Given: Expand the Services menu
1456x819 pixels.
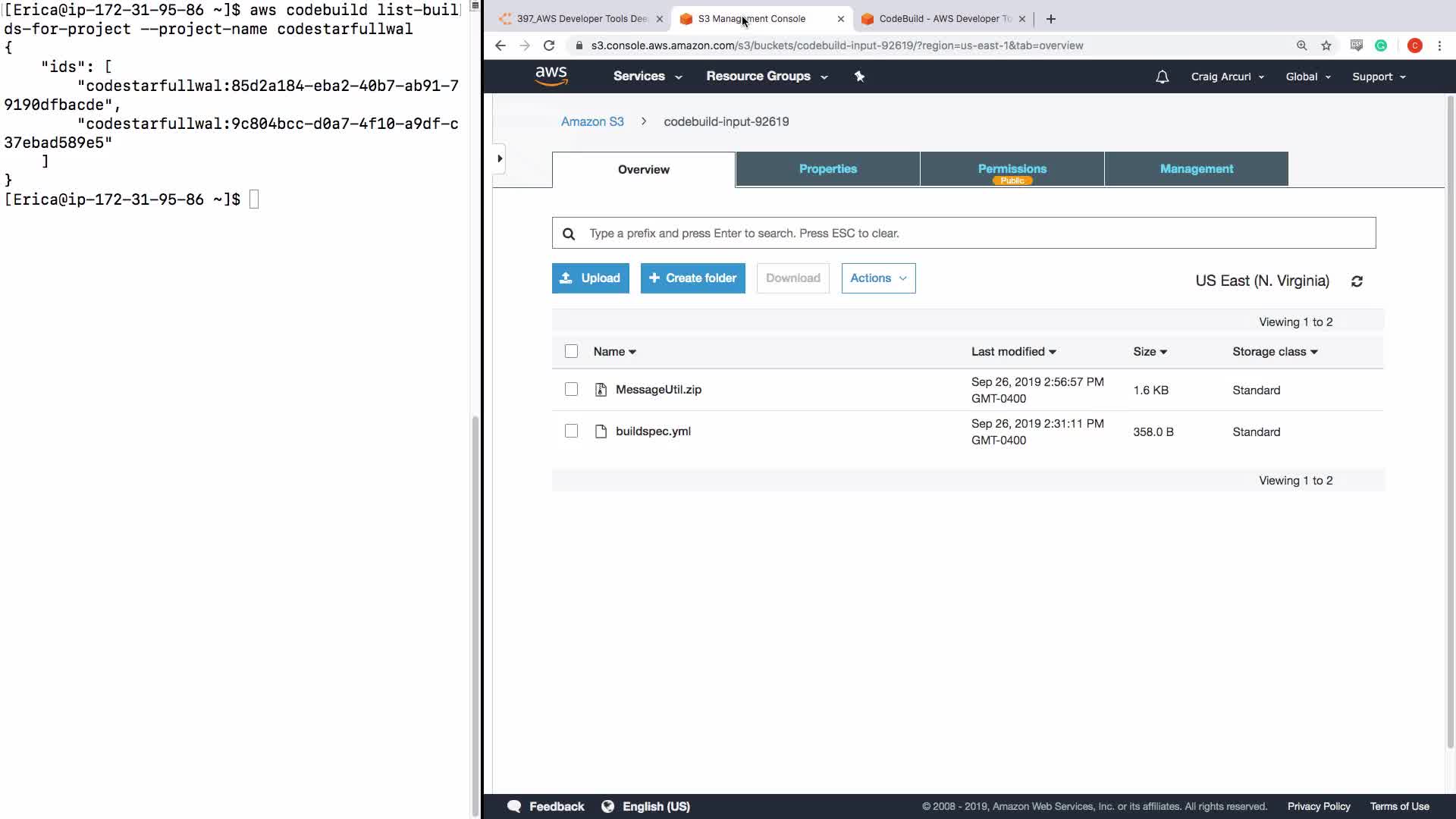Looking at the screenshot, I should point(647,77).
